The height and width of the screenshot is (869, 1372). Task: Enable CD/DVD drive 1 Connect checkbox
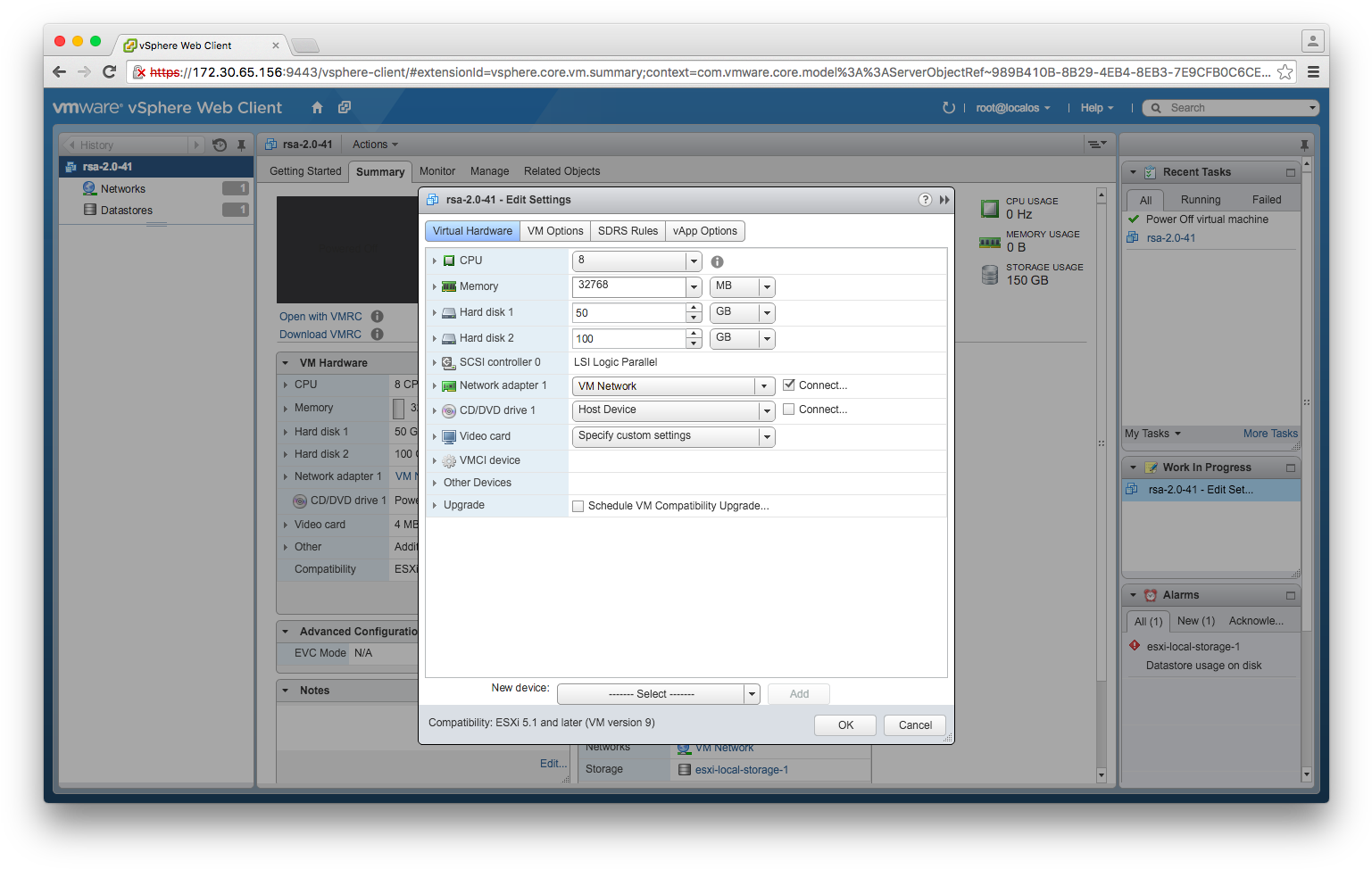pos(789,410)
